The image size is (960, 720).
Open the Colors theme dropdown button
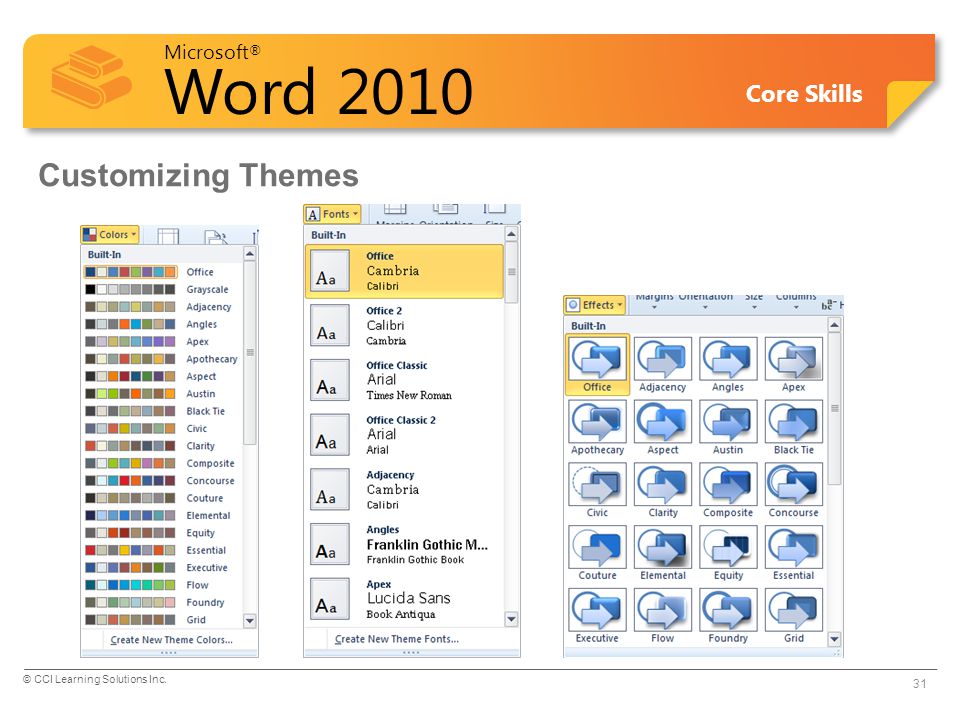tap(110, 234)
